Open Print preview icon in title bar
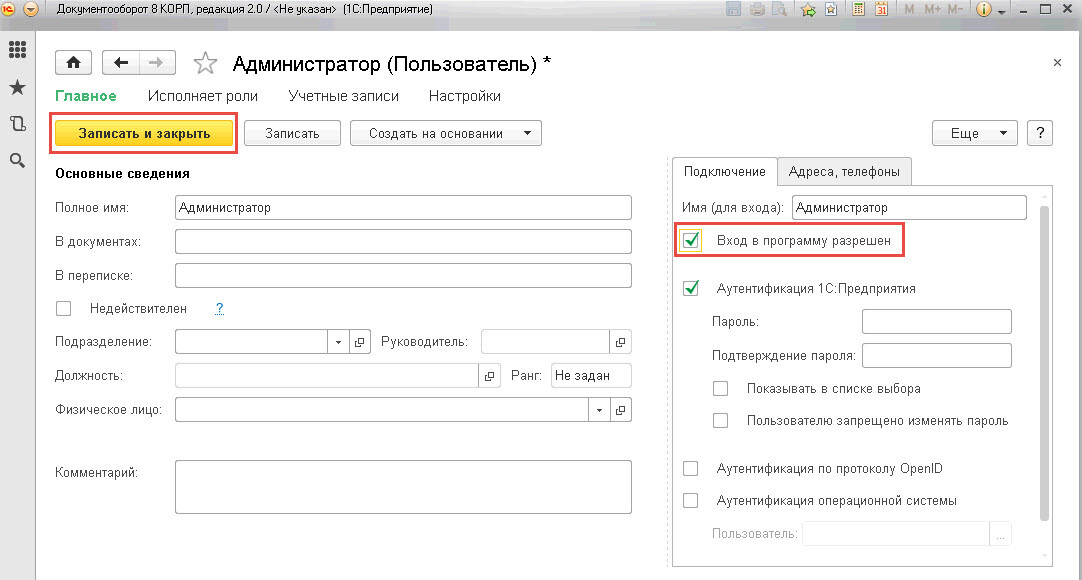The width and height of the screenshot is (1082, 580). pos(780,10)
